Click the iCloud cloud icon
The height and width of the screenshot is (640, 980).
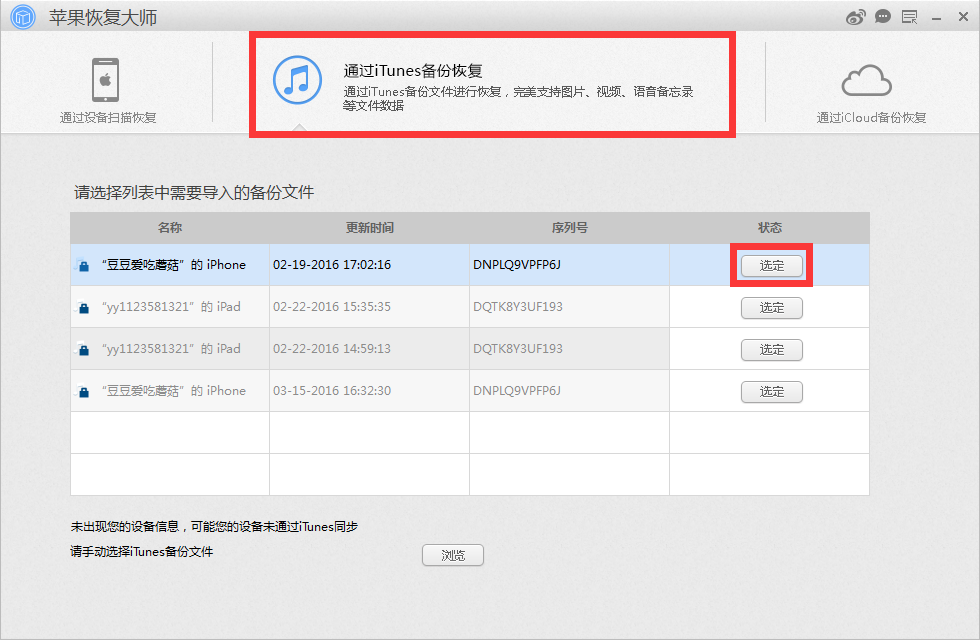866,80
